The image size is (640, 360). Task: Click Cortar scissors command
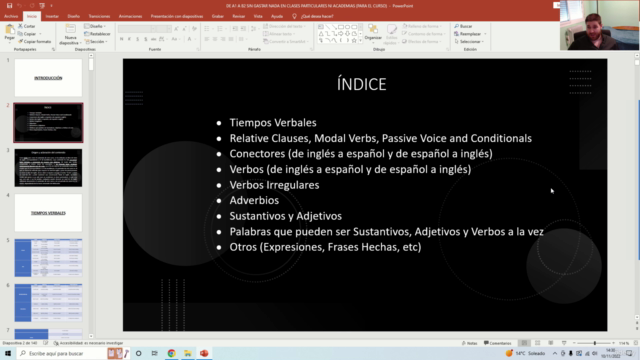[x=27, y=26]
